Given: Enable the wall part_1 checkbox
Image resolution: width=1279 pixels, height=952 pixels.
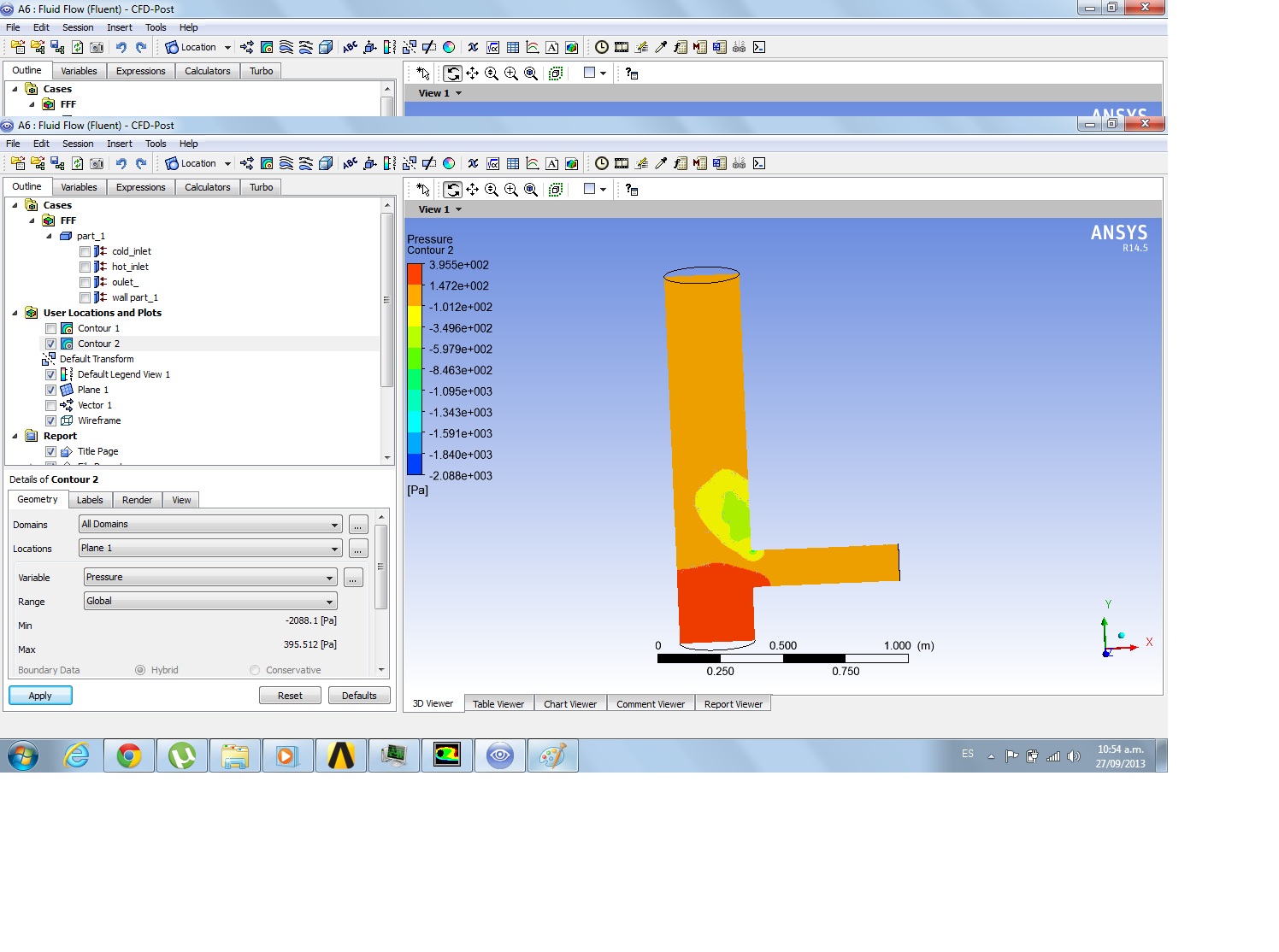Looking at the screenshot, I should coord(85,297).
